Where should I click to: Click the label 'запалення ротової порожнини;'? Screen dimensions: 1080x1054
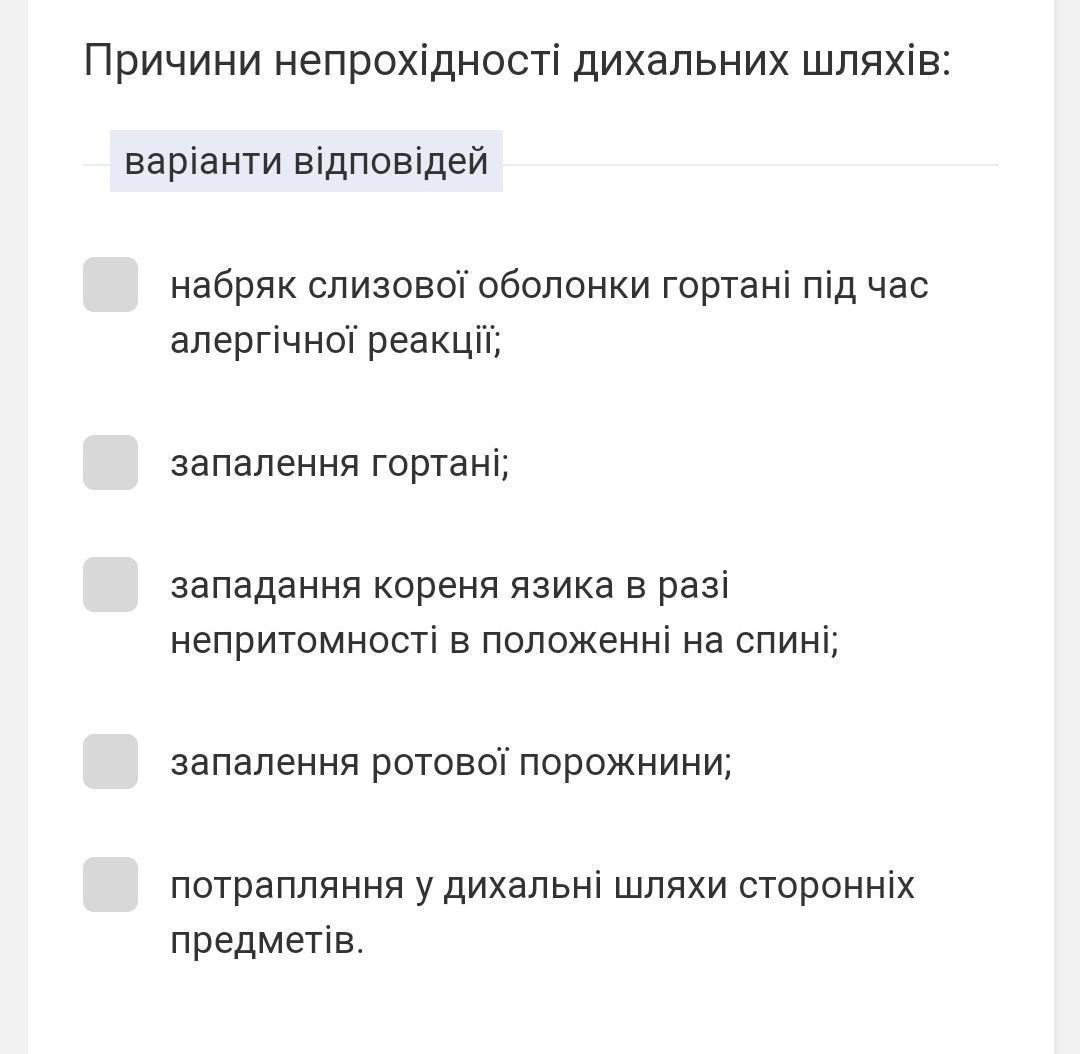[x=451, y=762]
